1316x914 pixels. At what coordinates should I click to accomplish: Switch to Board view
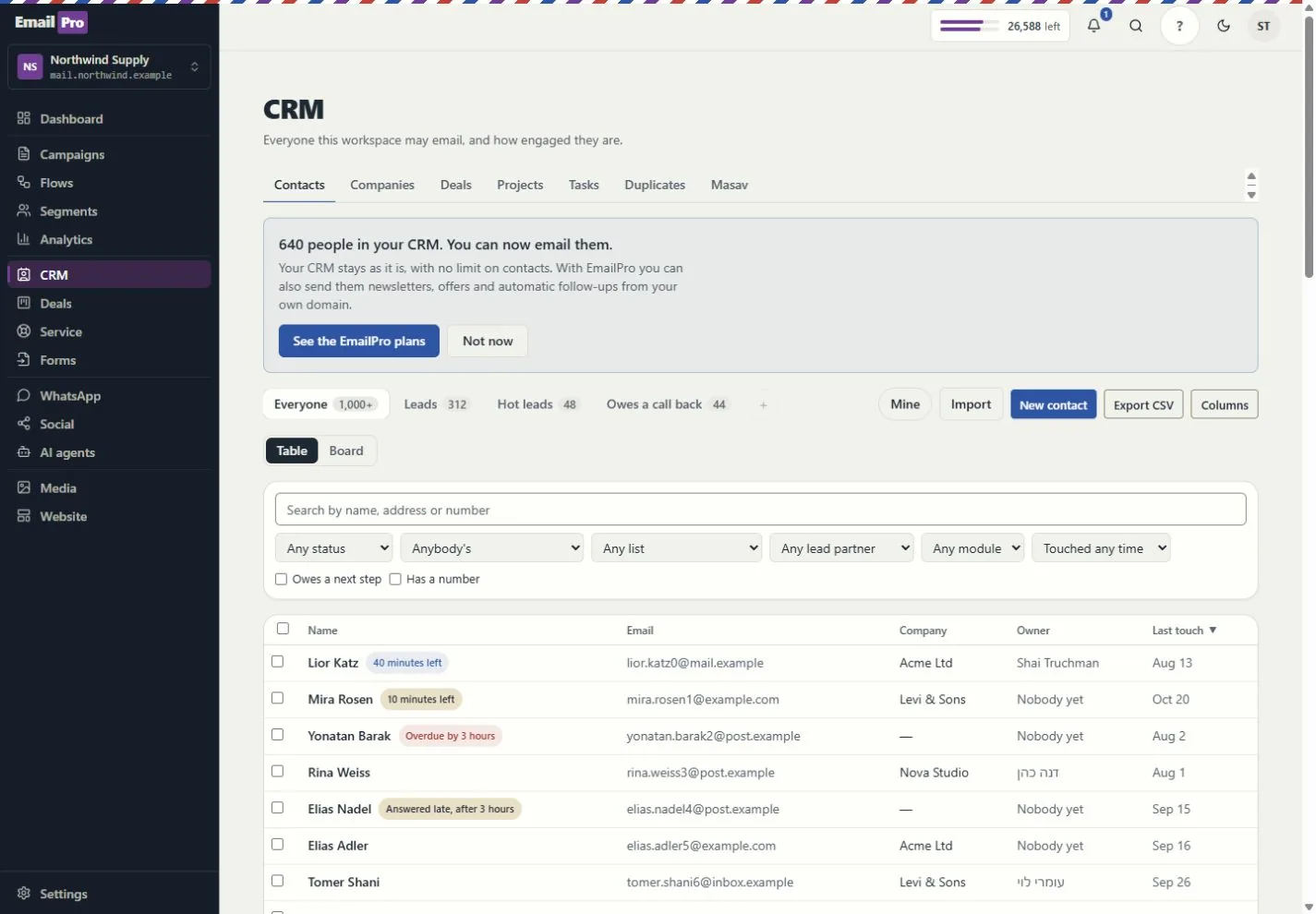click(346, 451)
